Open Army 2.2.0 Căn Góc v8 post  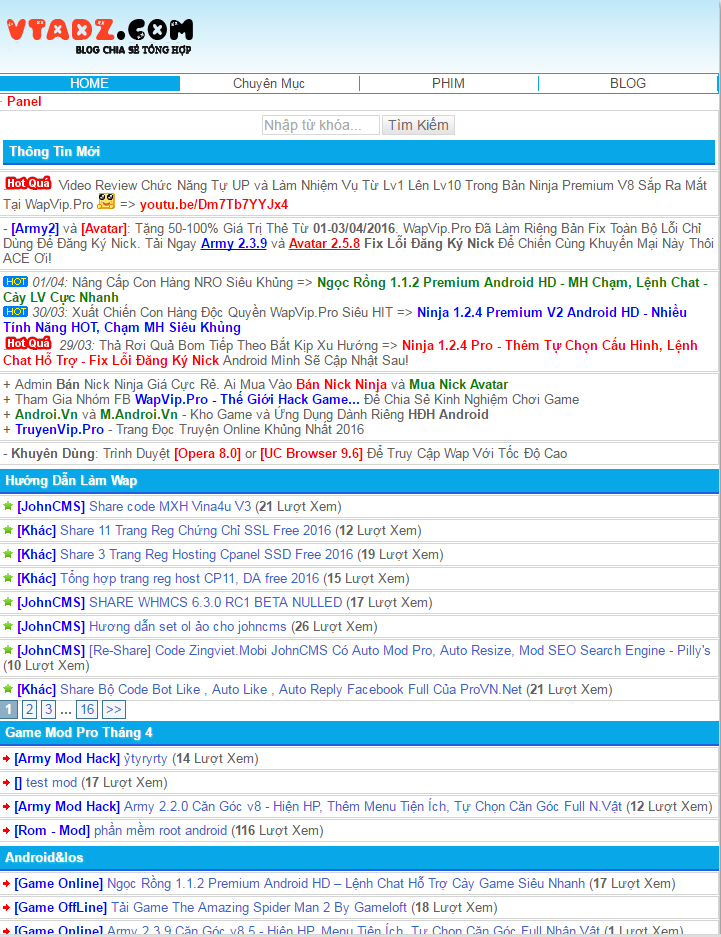(x=373, y=806)
